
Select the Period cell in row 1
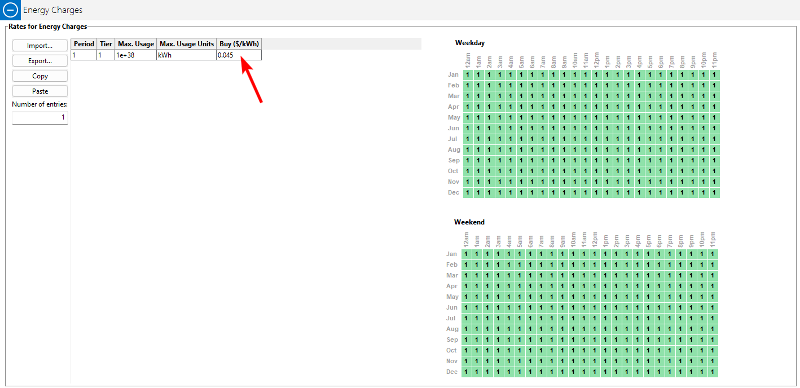point(84,55)
